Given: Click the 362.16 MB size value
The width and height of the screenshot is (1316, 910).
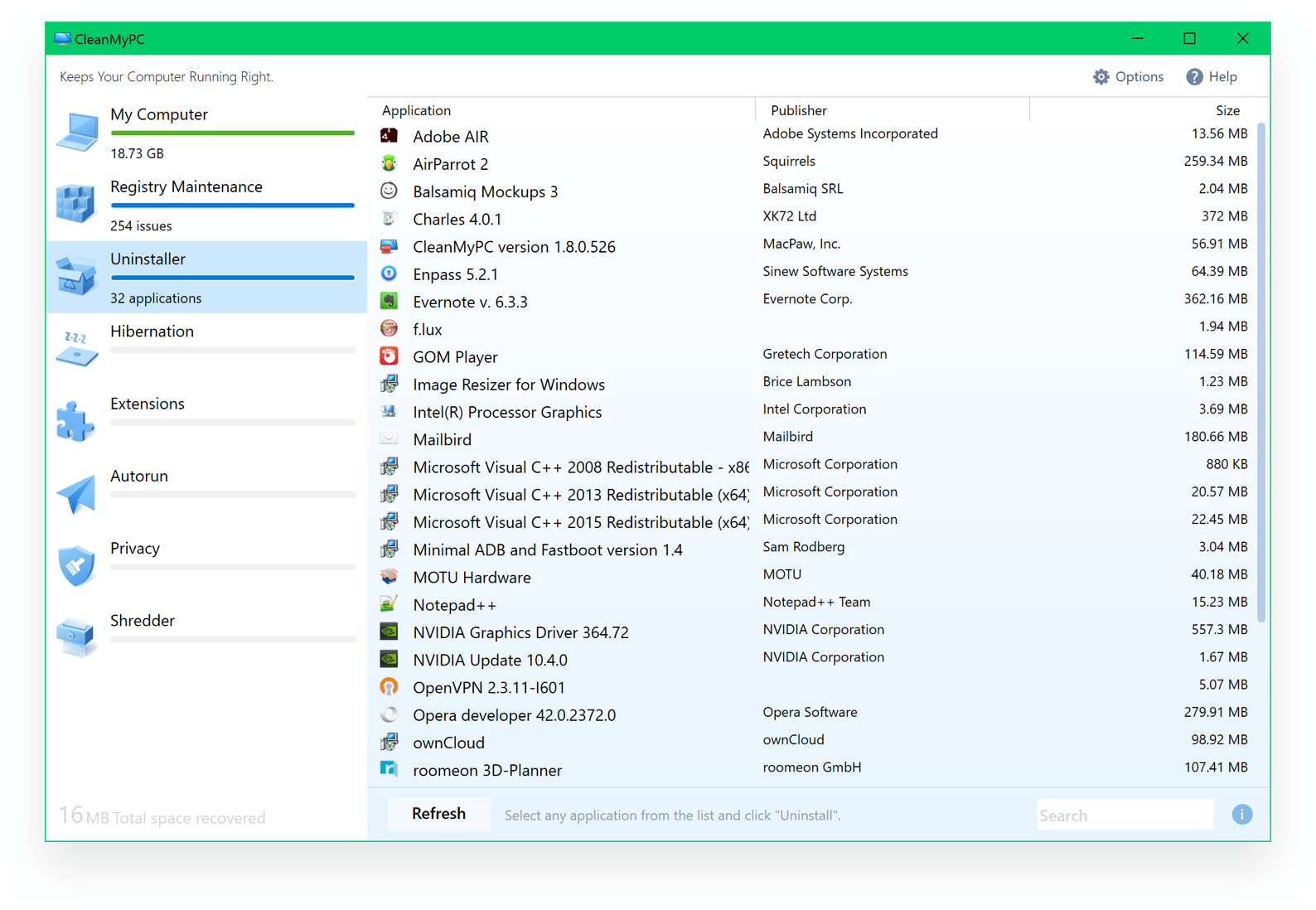Looking at the screenshot, I should pos(1215,298).
